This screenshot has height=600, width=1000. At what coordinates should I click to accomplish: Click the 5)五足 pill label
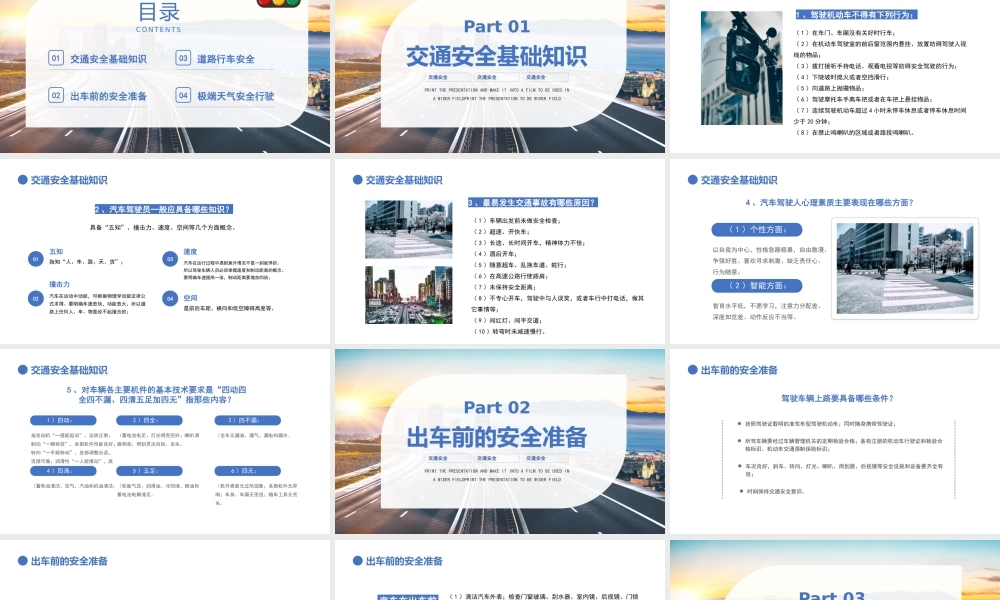(149, 471)
